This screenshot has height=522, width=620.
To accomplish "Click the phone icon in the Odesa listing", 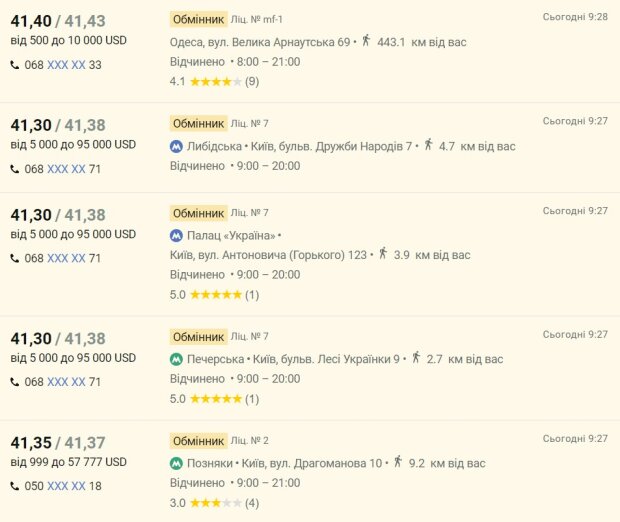I will tap(14, 65).
